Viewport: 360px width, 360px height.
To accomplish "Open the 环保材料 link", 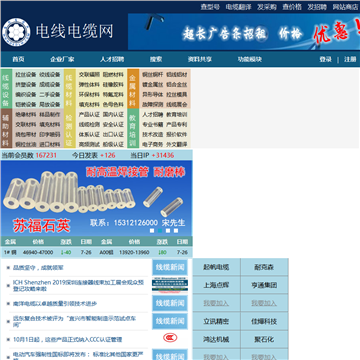I will (89, 94).
